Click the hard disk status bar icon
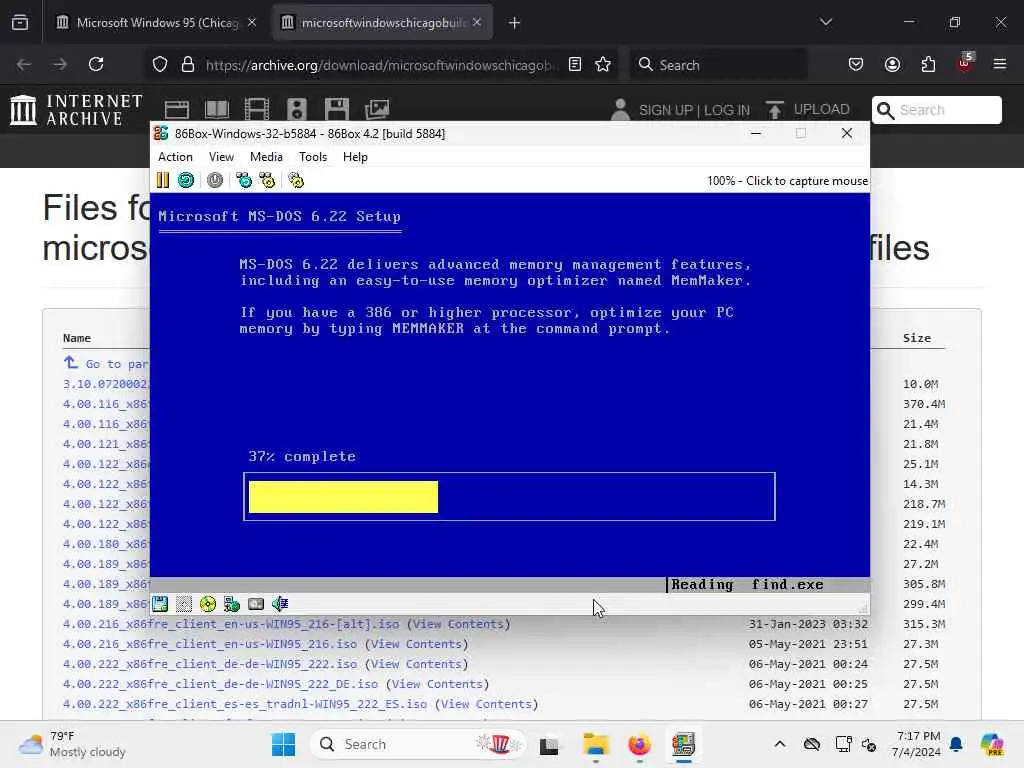The height and width of the screenshot is (768, 1024). (x=256, y=604)
